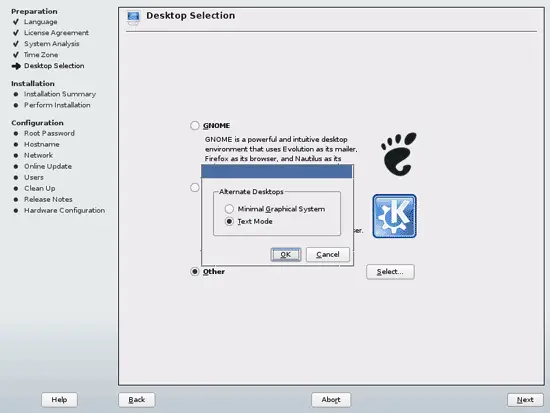Click the arrow icon beside Desktop Selection step
The image size is (550, 413).
point(16,66)
